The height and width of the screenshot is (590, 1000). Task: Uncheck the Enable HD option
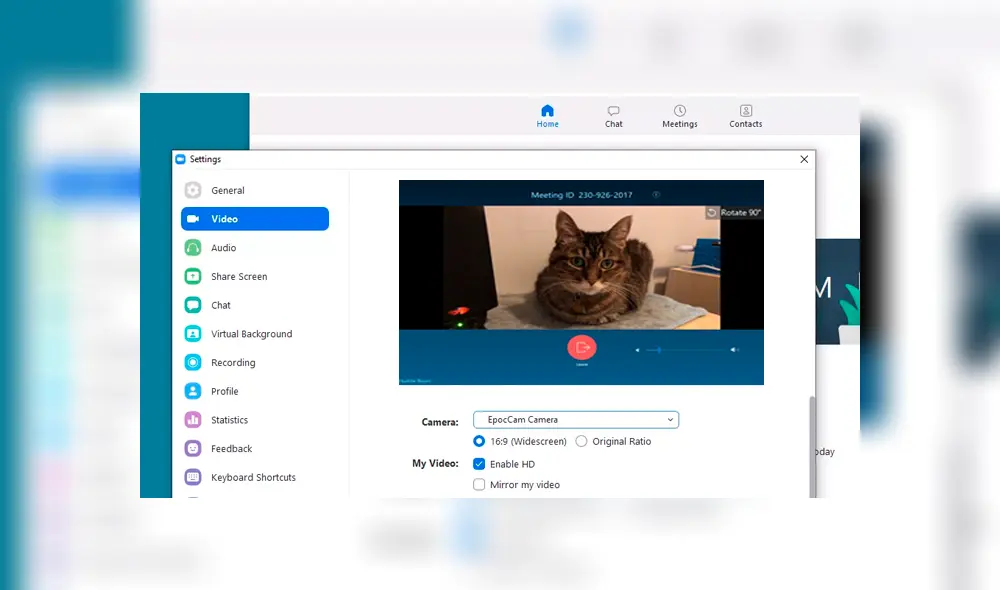tap(479, 463)
